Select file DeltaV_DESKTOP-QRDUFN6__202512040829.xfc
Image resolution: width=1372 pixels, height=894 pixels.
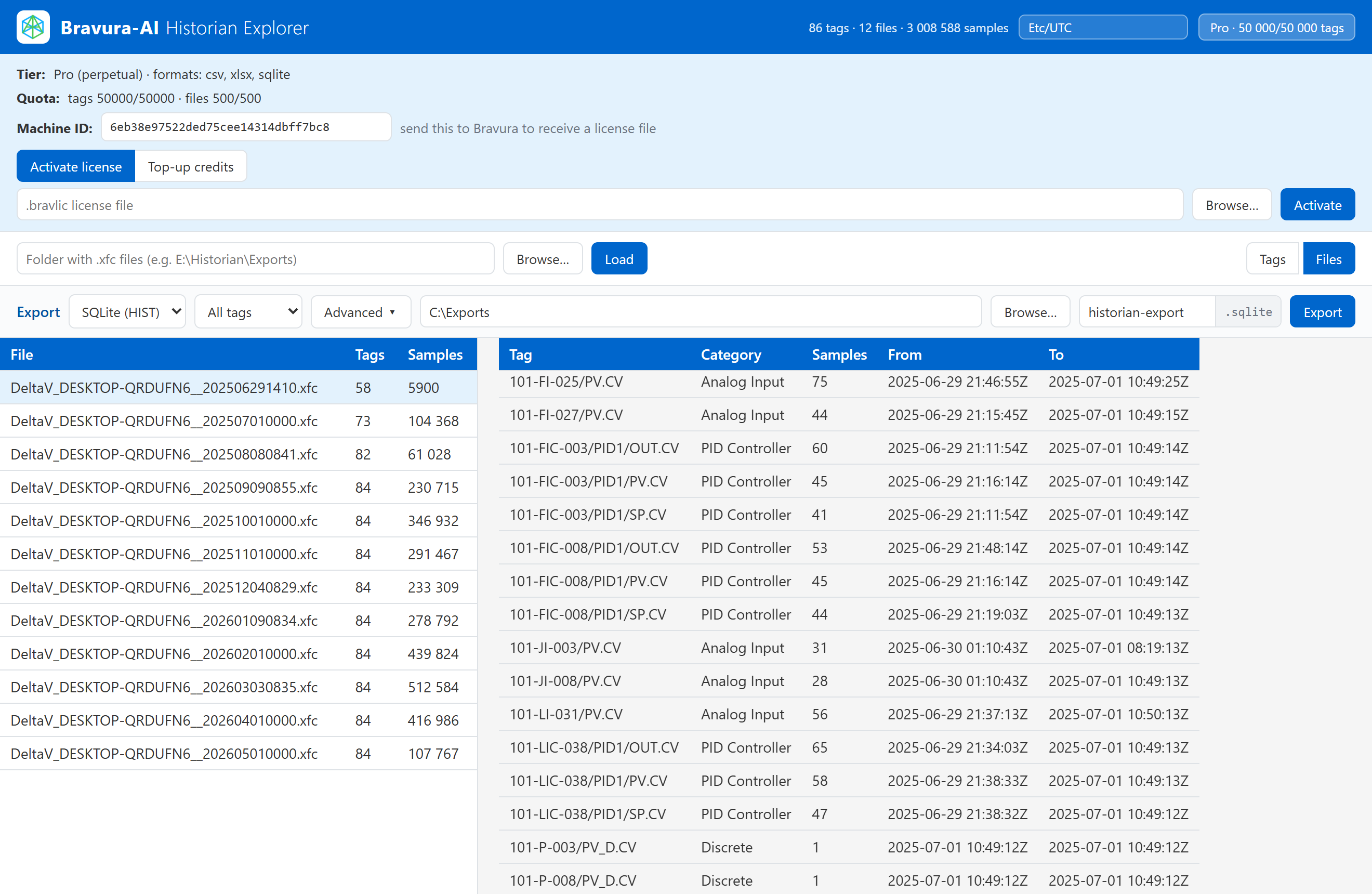[239, 587]
